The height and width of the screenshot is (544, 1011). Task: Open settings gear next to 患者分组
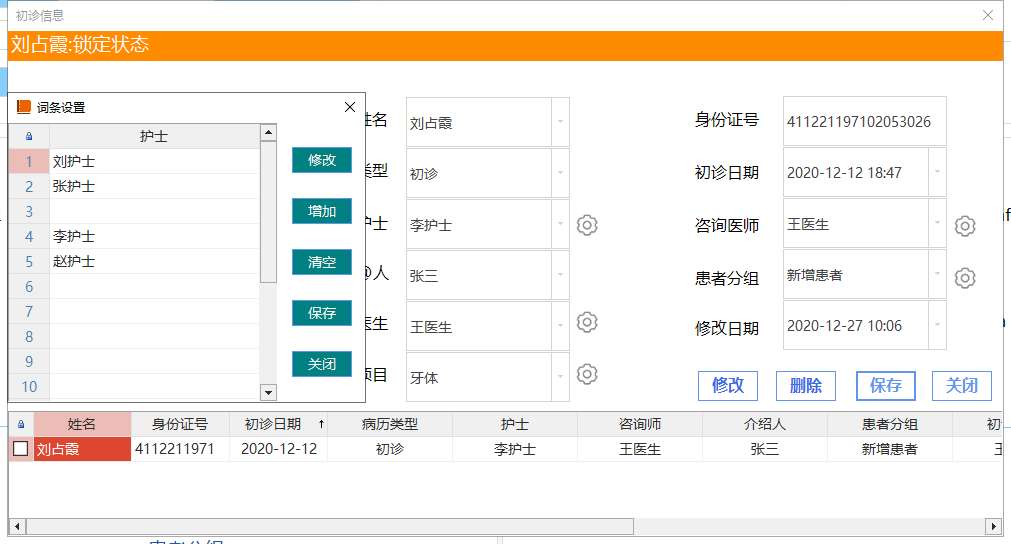click(x=964, y=277)
